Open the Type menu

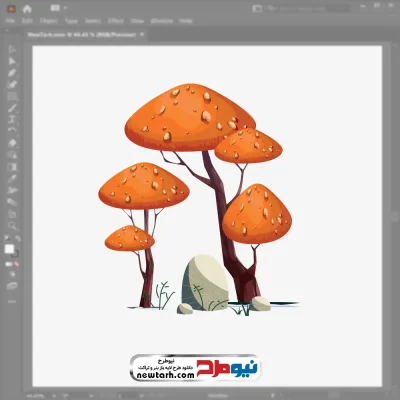[x=71, y=21]
